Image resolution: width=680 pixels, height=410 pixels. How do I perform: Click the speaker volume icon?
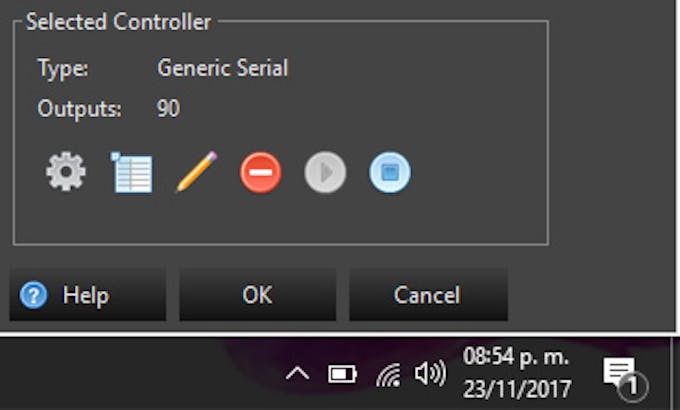click(430, 374)
